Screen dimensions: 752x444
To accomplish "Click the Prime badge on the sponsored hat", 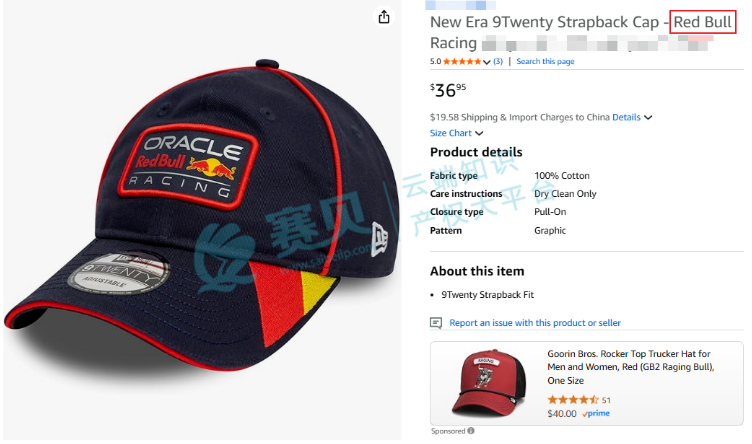I will 597,413.
